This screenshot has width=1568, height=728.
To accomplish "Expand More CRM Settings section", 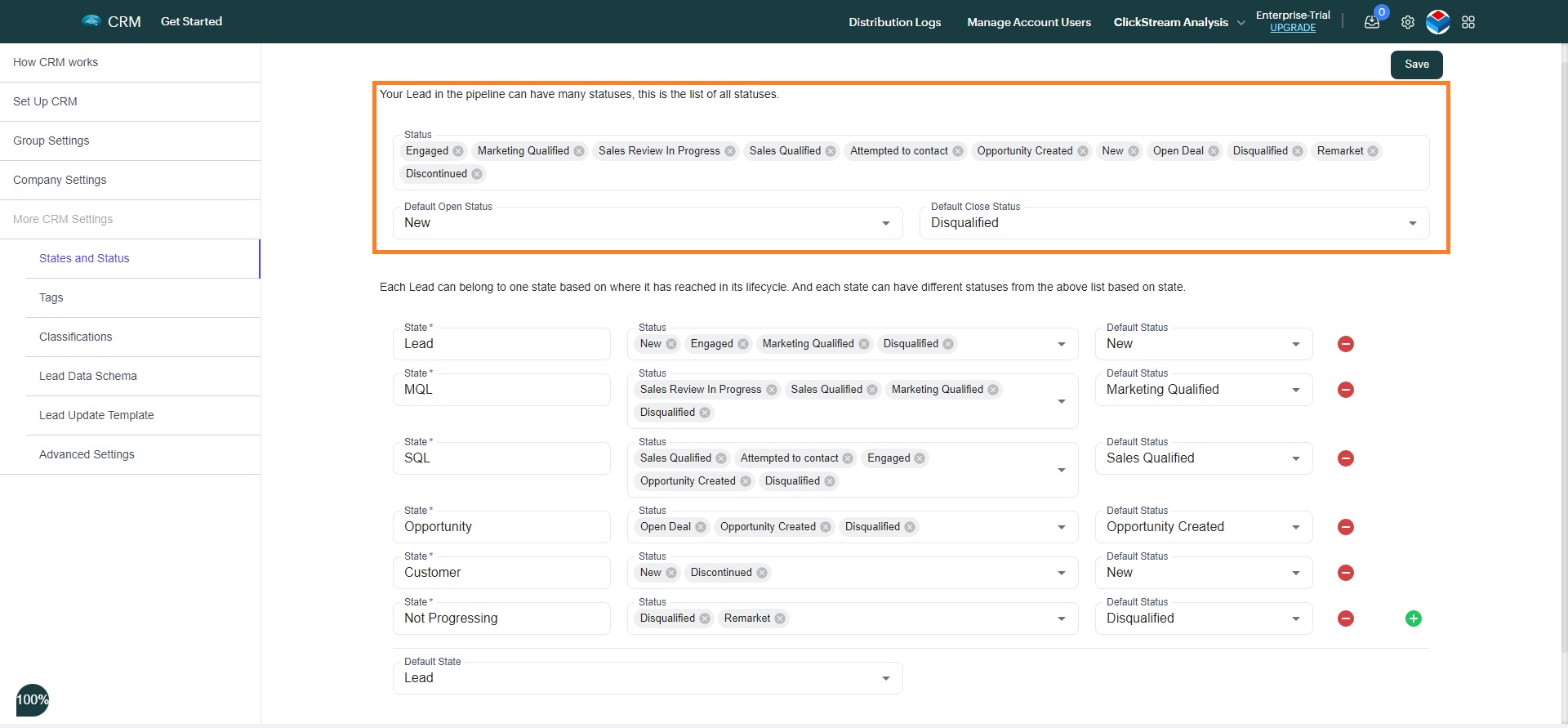I will click(x=131, y=219).
